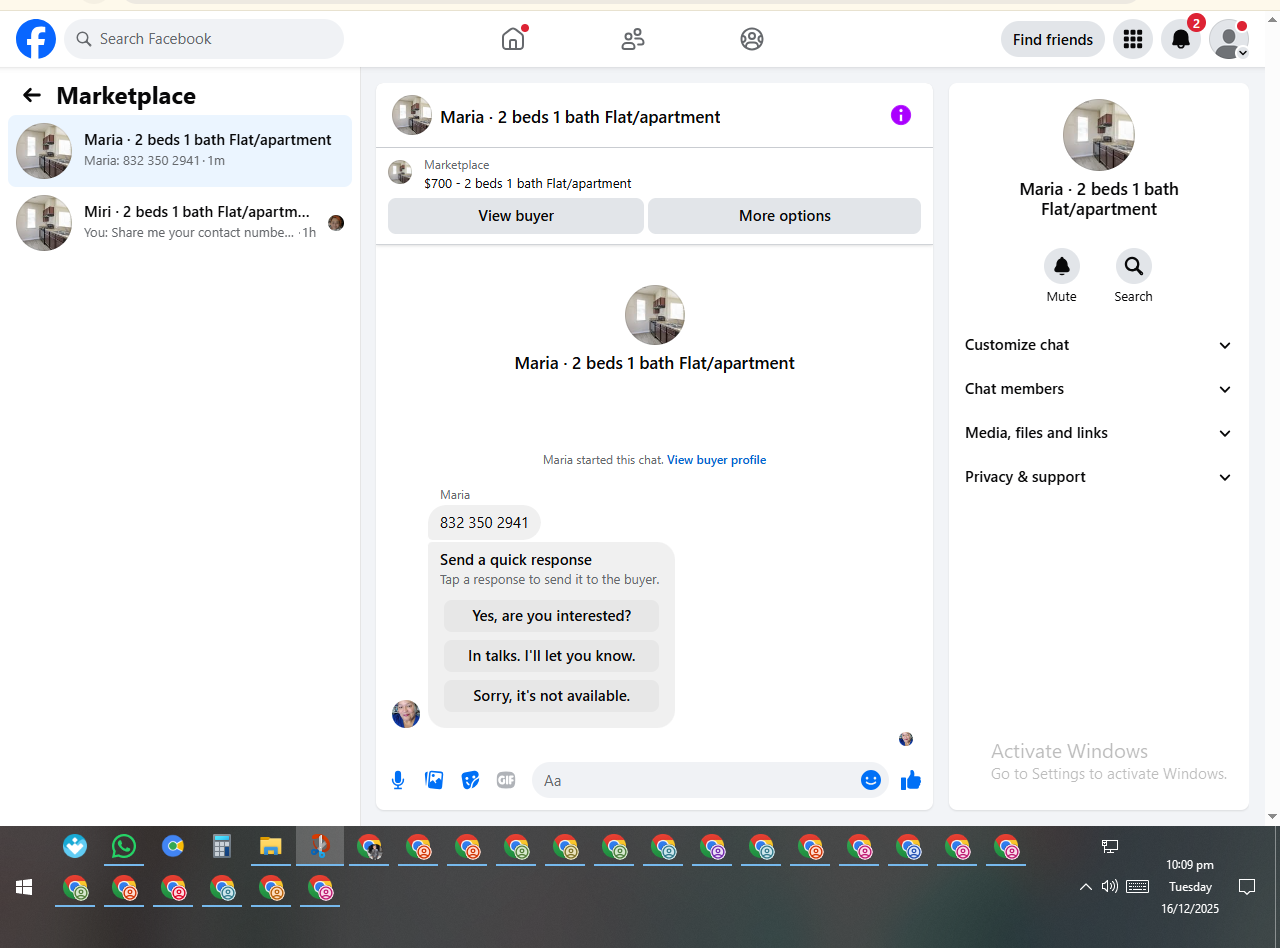Expand Customize chat section
This screenshot has height=948, width=1280.
(1099, 345)
